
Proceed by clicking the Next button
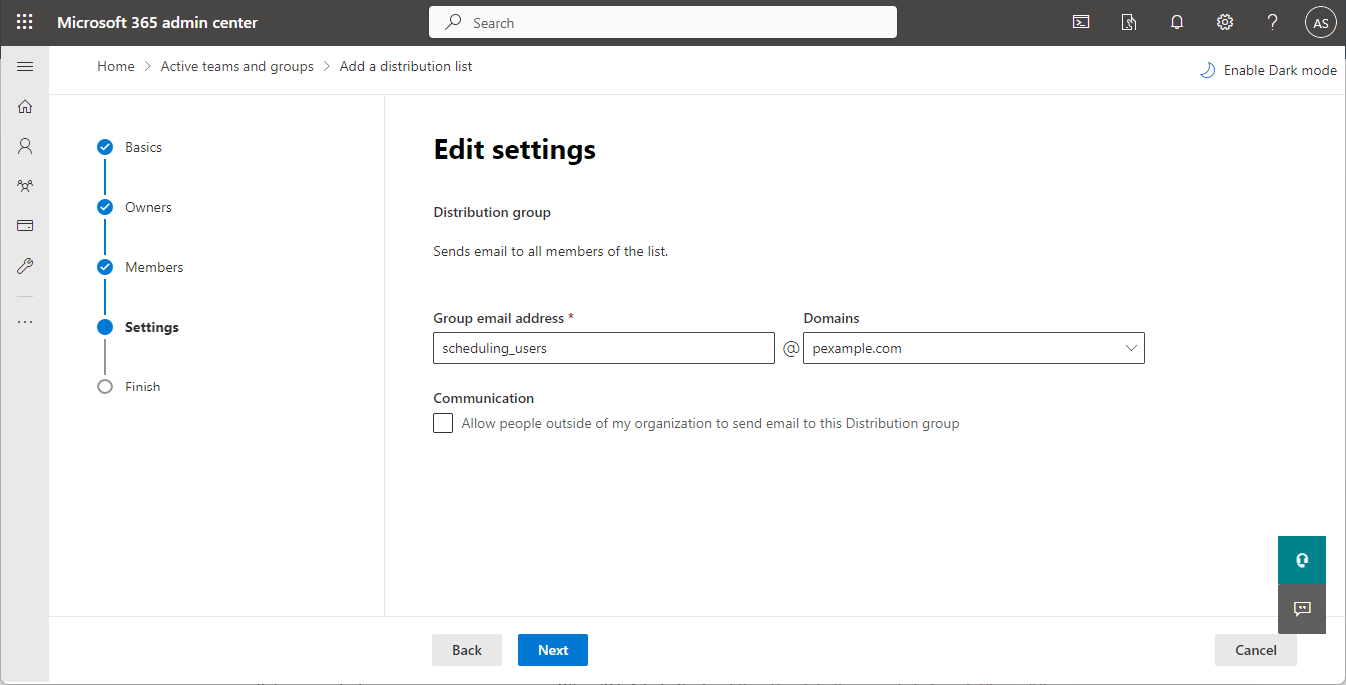pyautogui.click(x=552, y=649)
